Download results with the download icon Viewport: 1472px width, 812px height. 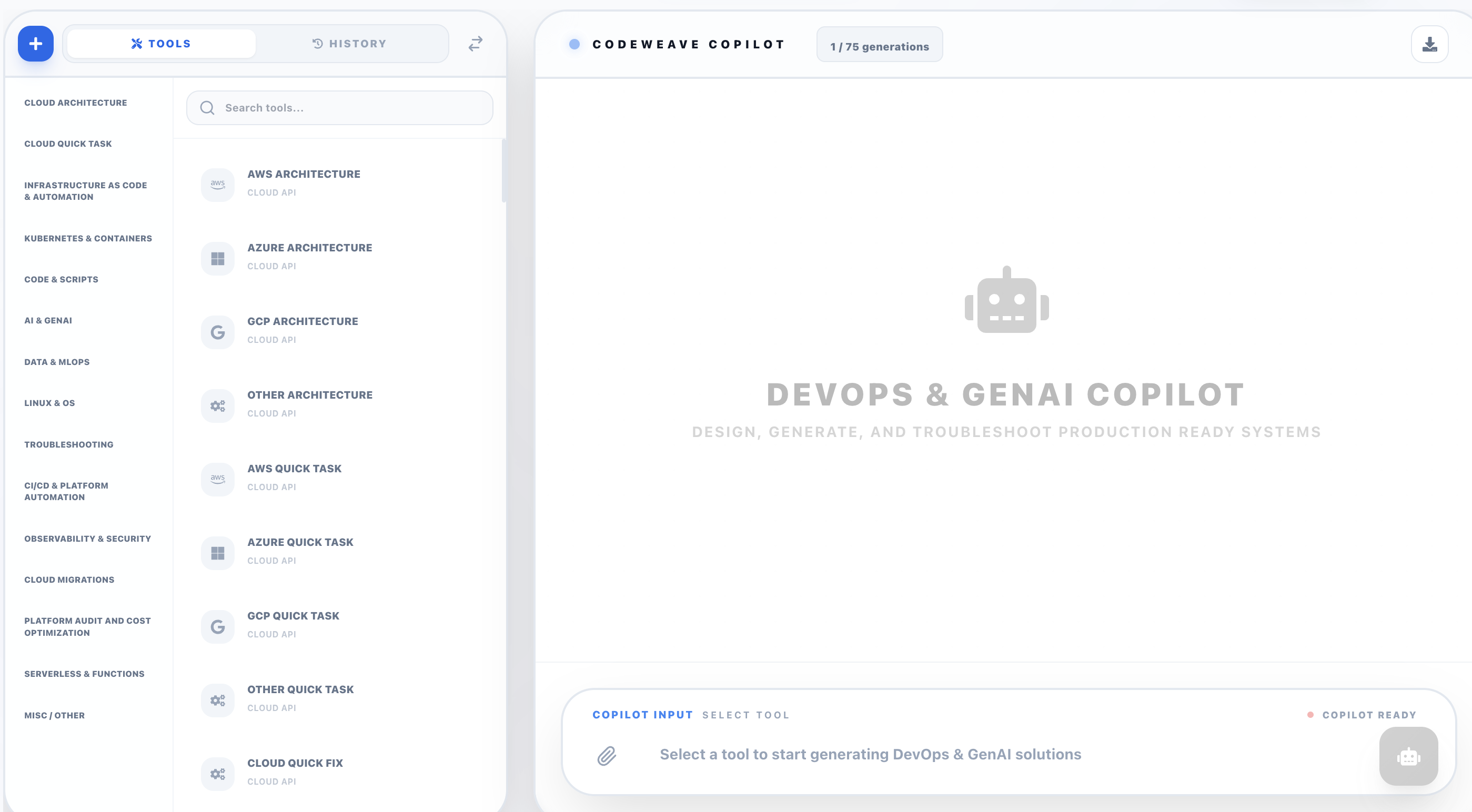[x=1430, y=44]
